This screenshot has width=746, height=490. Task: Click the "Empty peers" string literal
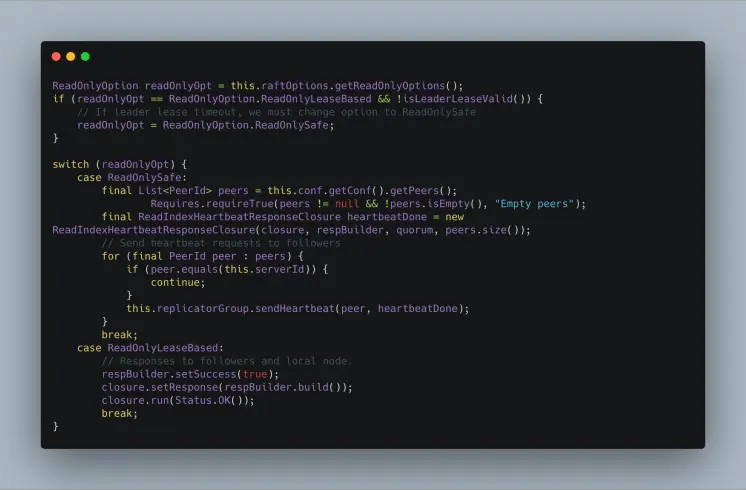(534, 204)
